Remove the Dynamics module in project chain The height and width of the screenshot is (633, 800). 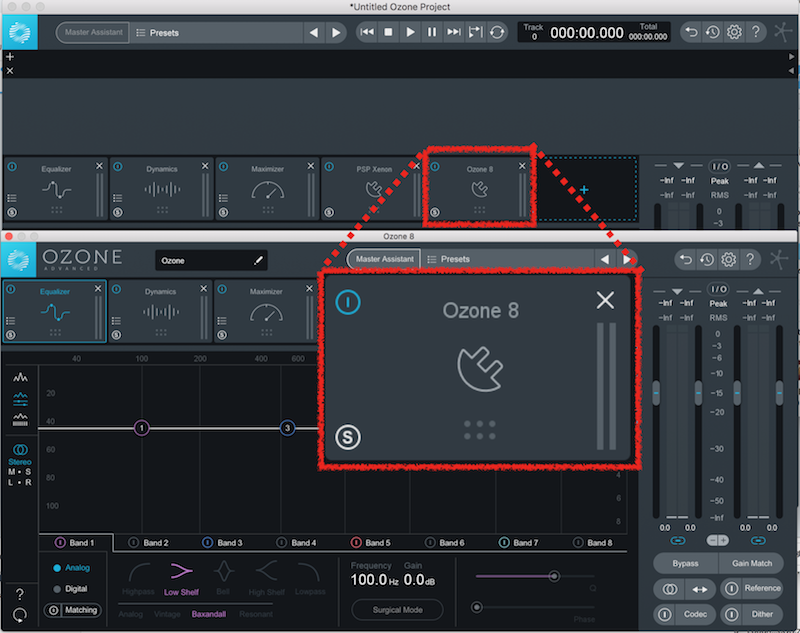click(205, 166)
